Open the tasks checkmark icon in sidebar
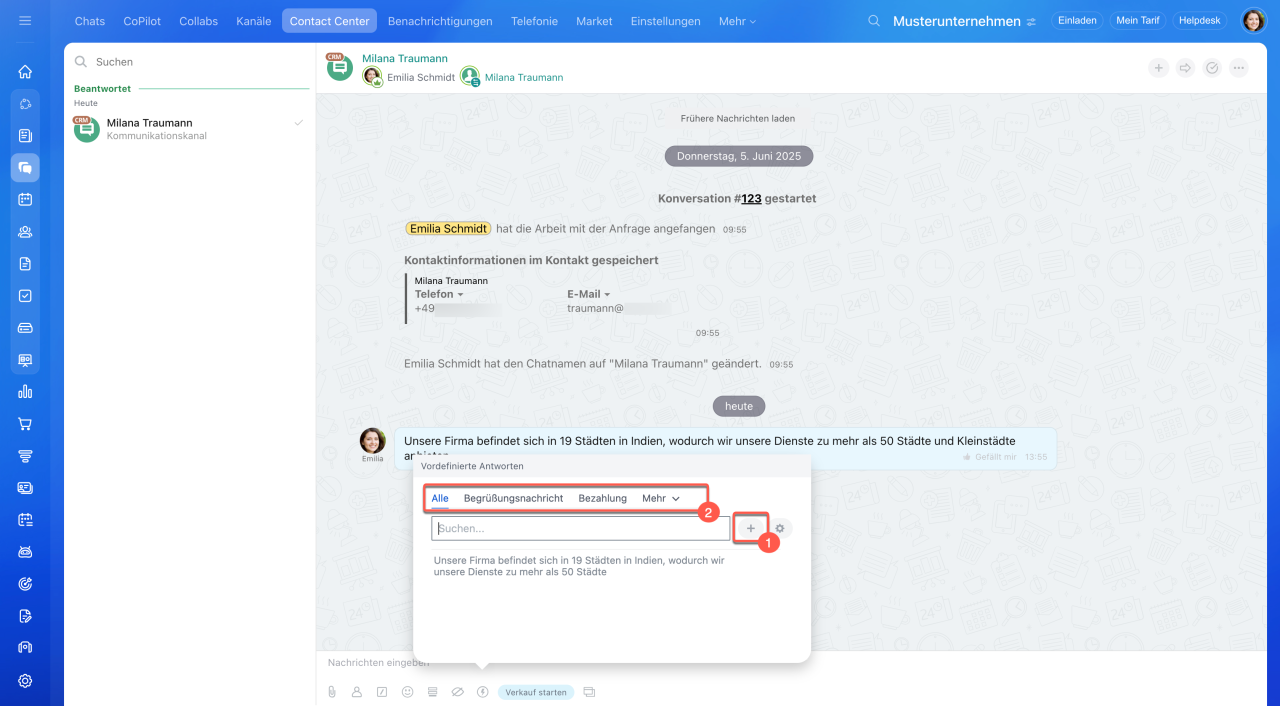Screen dimensions: 1280x706 (x=25, y=296)
